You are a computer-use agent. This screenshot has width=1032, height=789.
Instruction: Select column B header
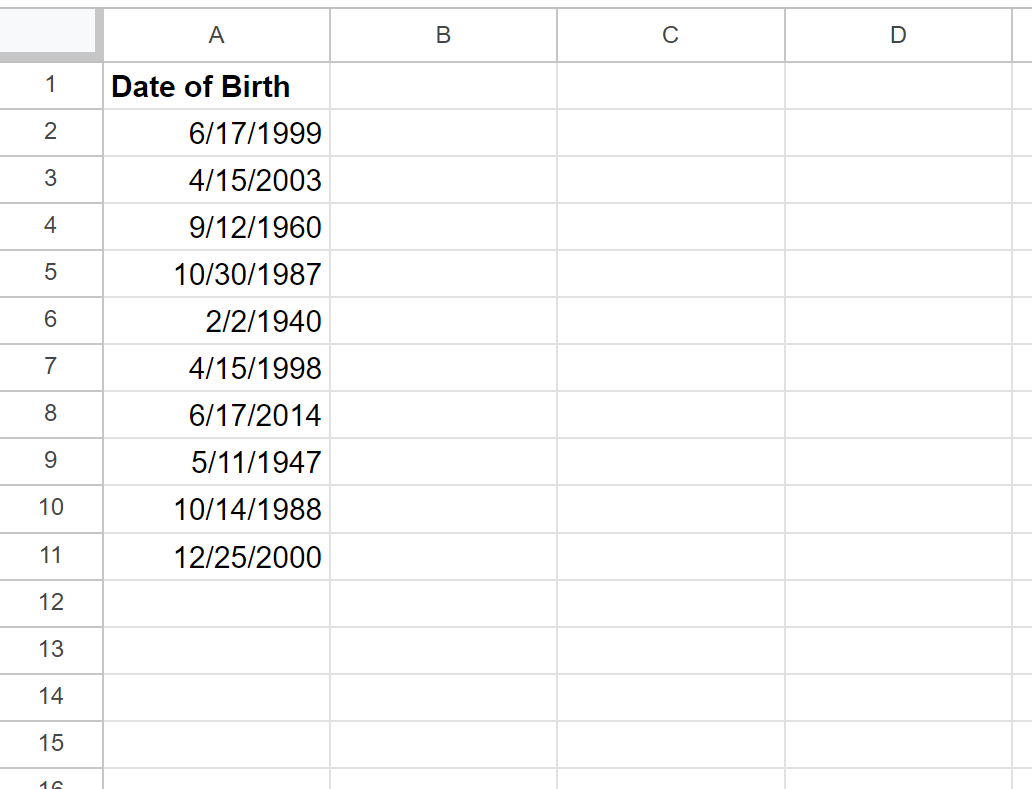[444, 35]
